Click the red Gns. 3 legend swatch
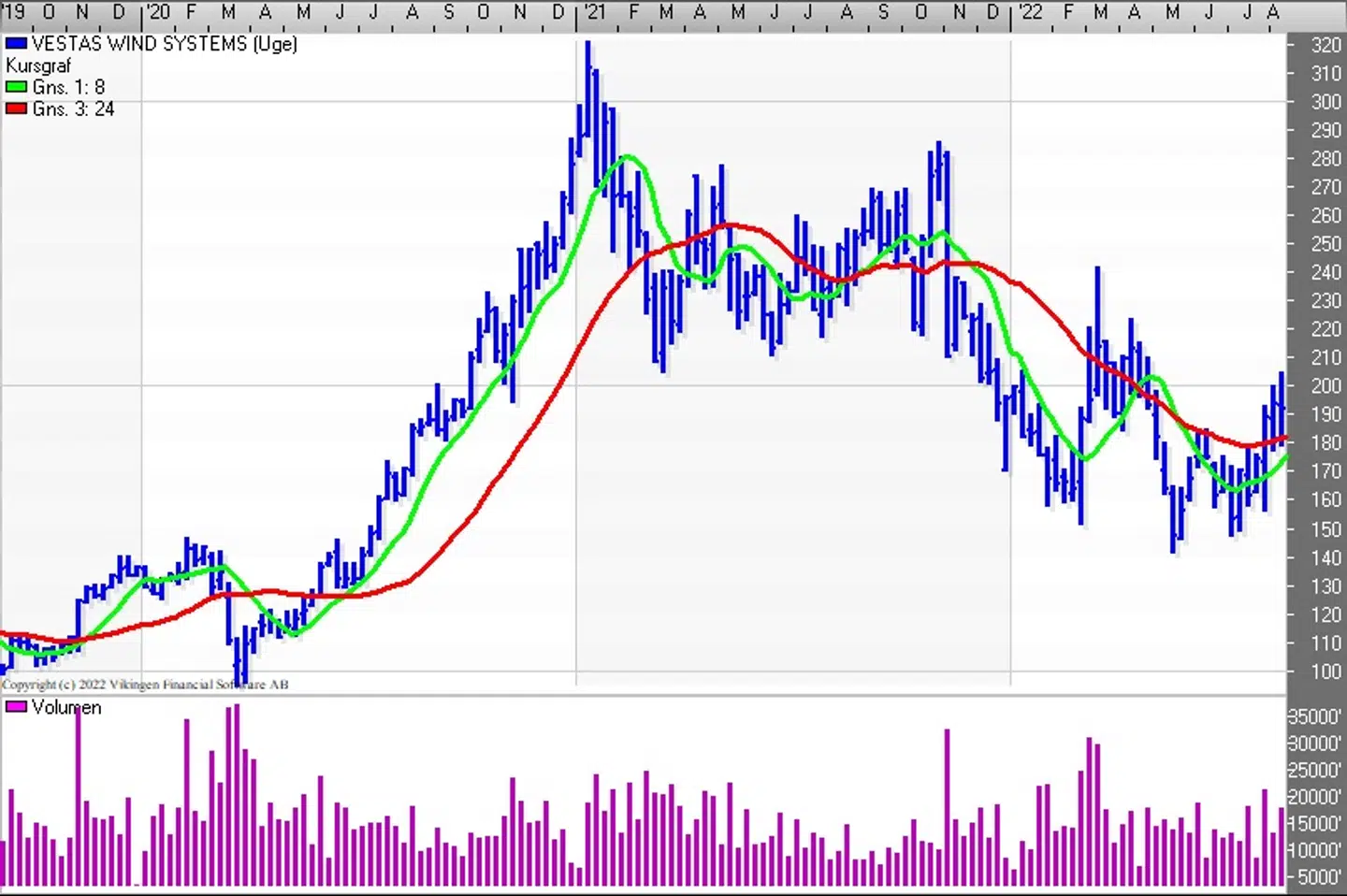 [16, 108]
